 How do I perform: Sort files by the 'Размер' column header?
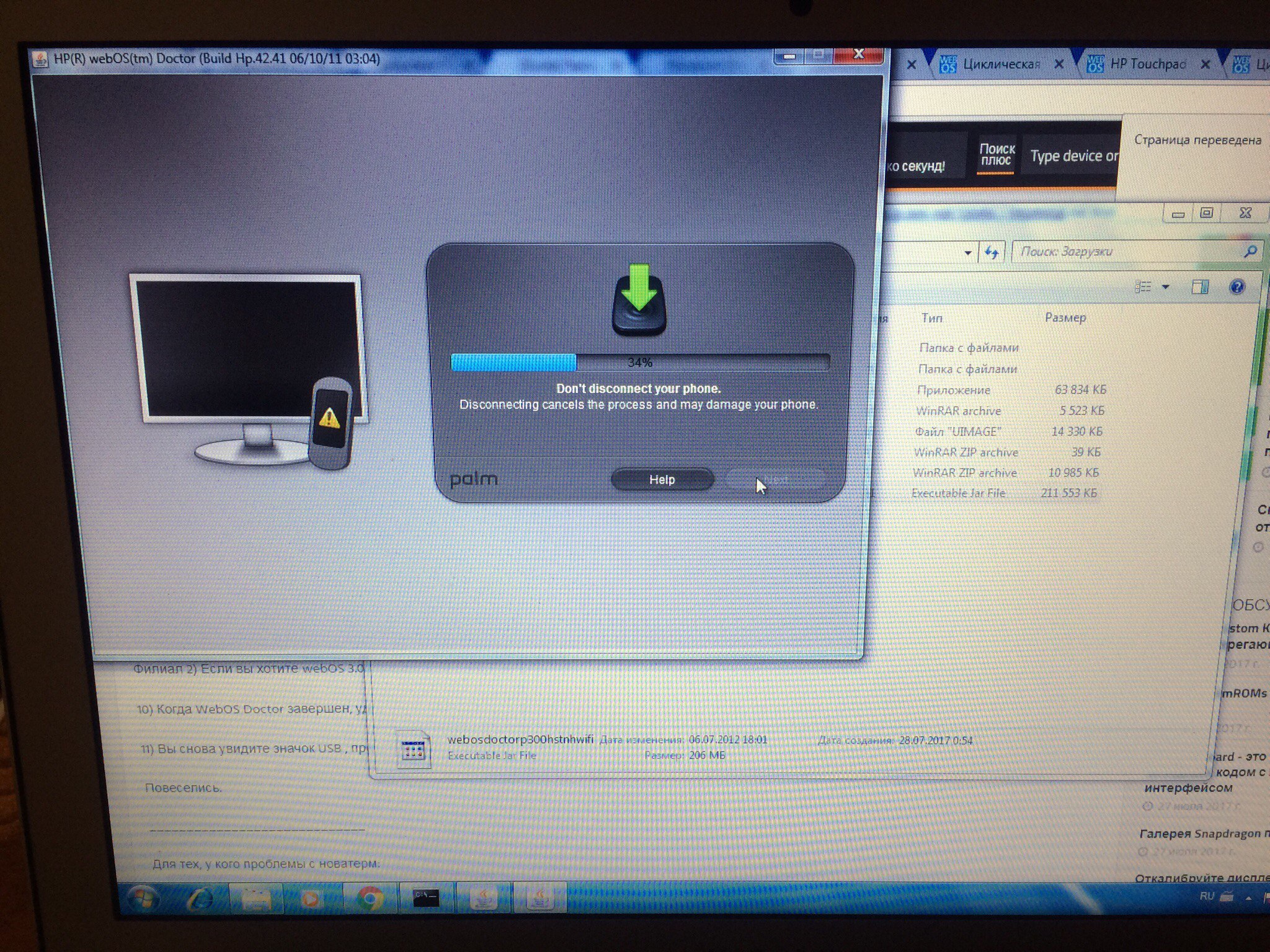tap(1065, 318)
